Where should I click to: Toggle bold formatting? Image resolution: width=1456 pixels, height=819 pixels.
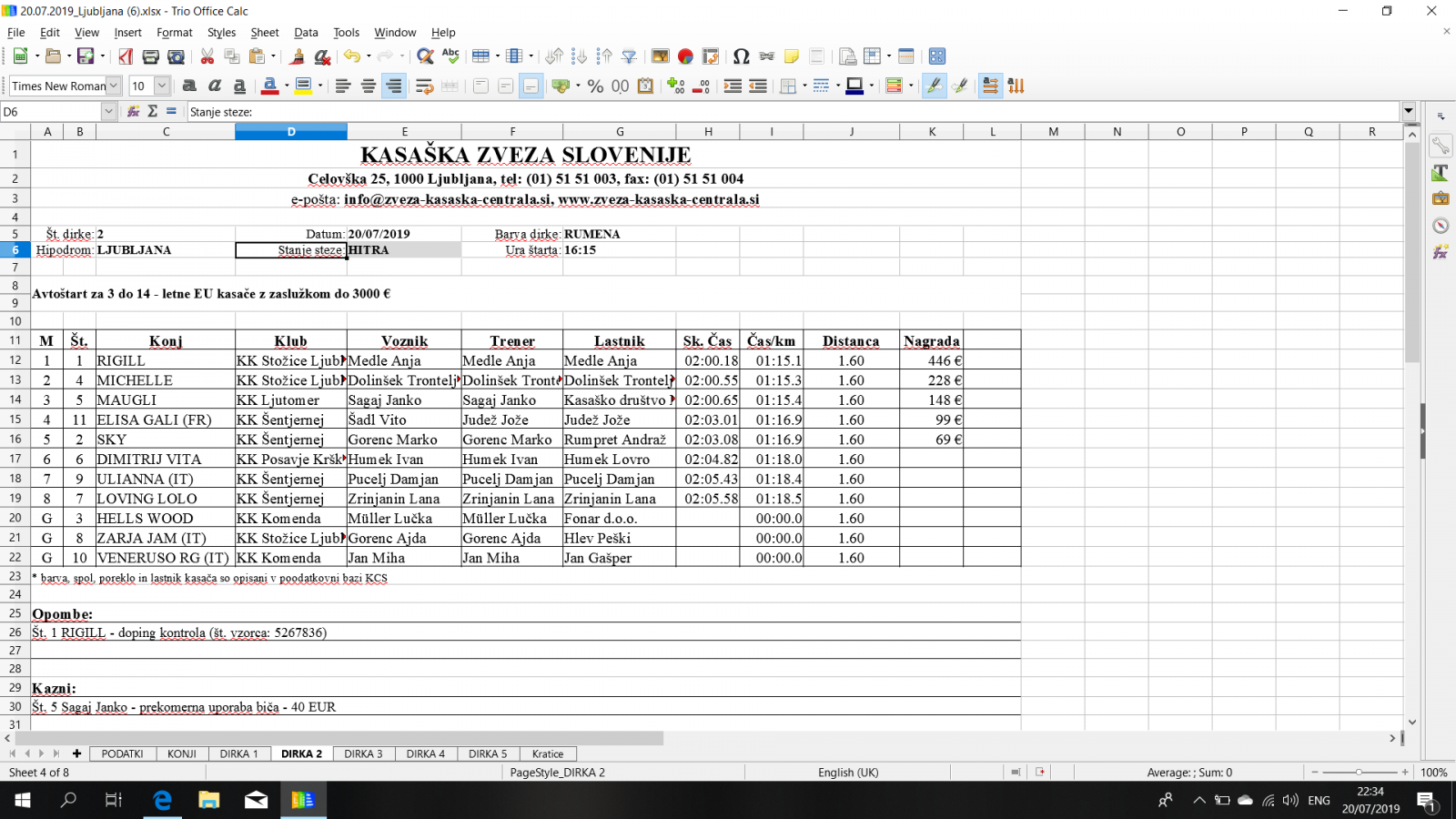[x=189, y=86]
